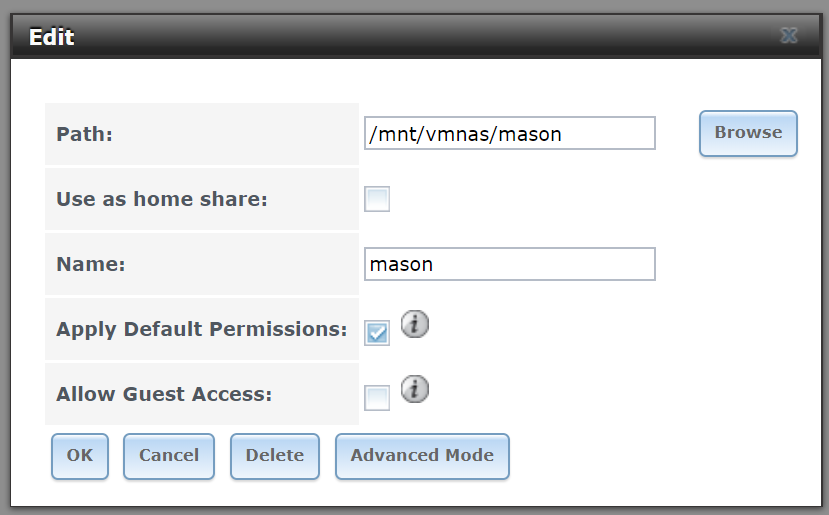
Task: Click the Path: label
Action: [x=85, y=134]
